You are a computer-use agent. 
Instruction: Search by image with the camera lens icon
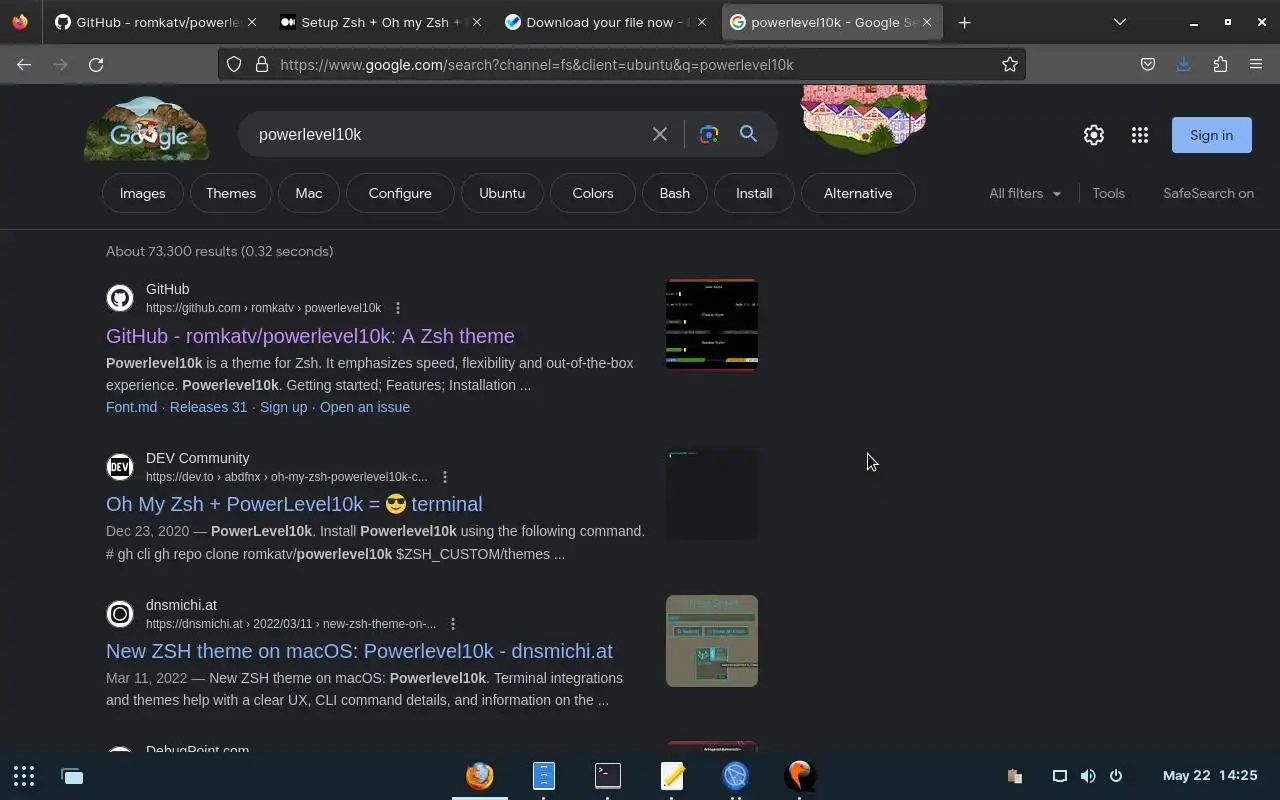(709, 134)
